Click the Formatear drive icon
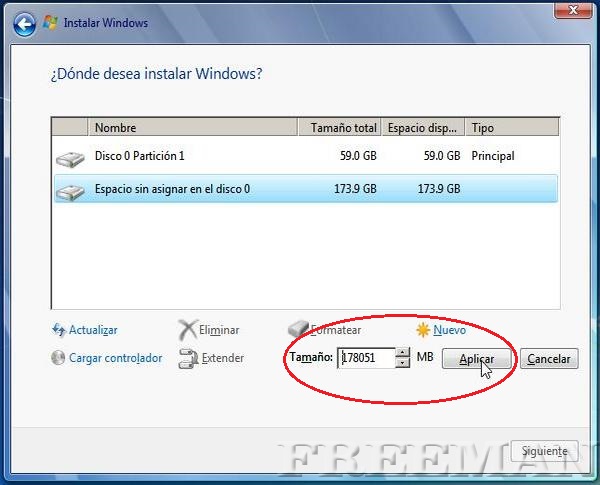The width and height of the screenshot is (600, 485). (298, 329)
